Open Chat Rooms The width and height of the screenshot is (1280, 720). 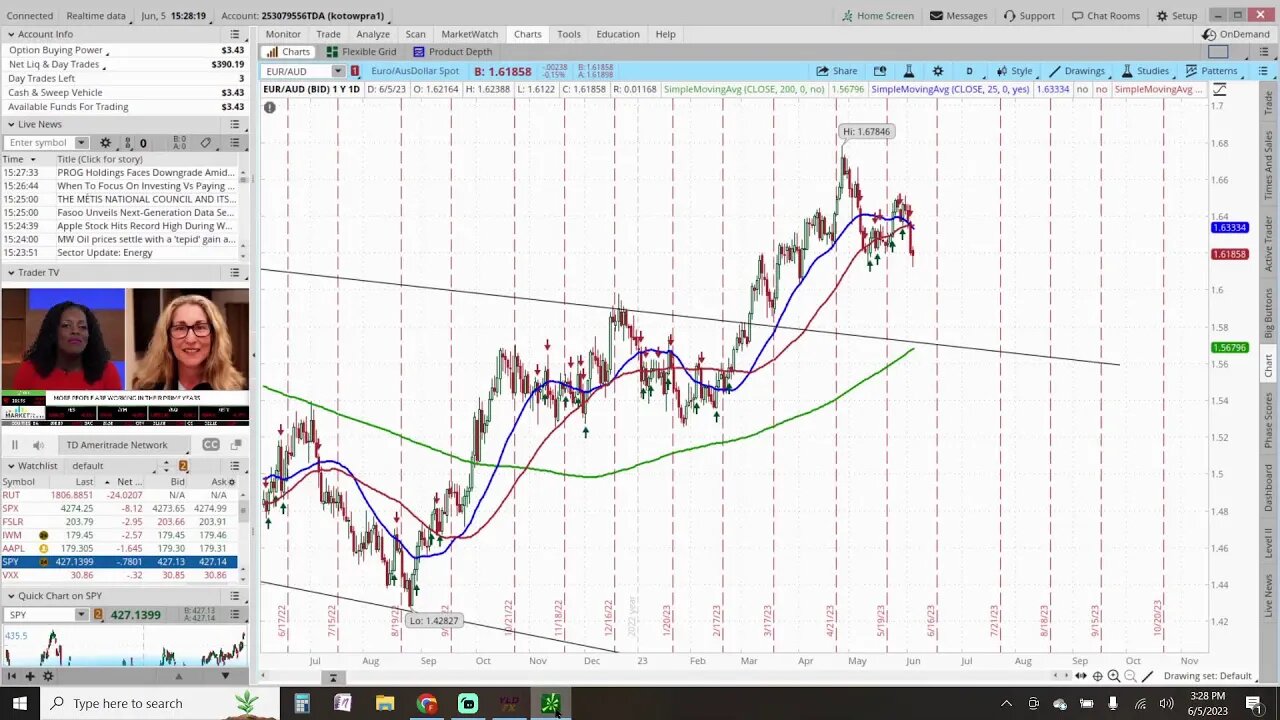tap(1105, 16)
